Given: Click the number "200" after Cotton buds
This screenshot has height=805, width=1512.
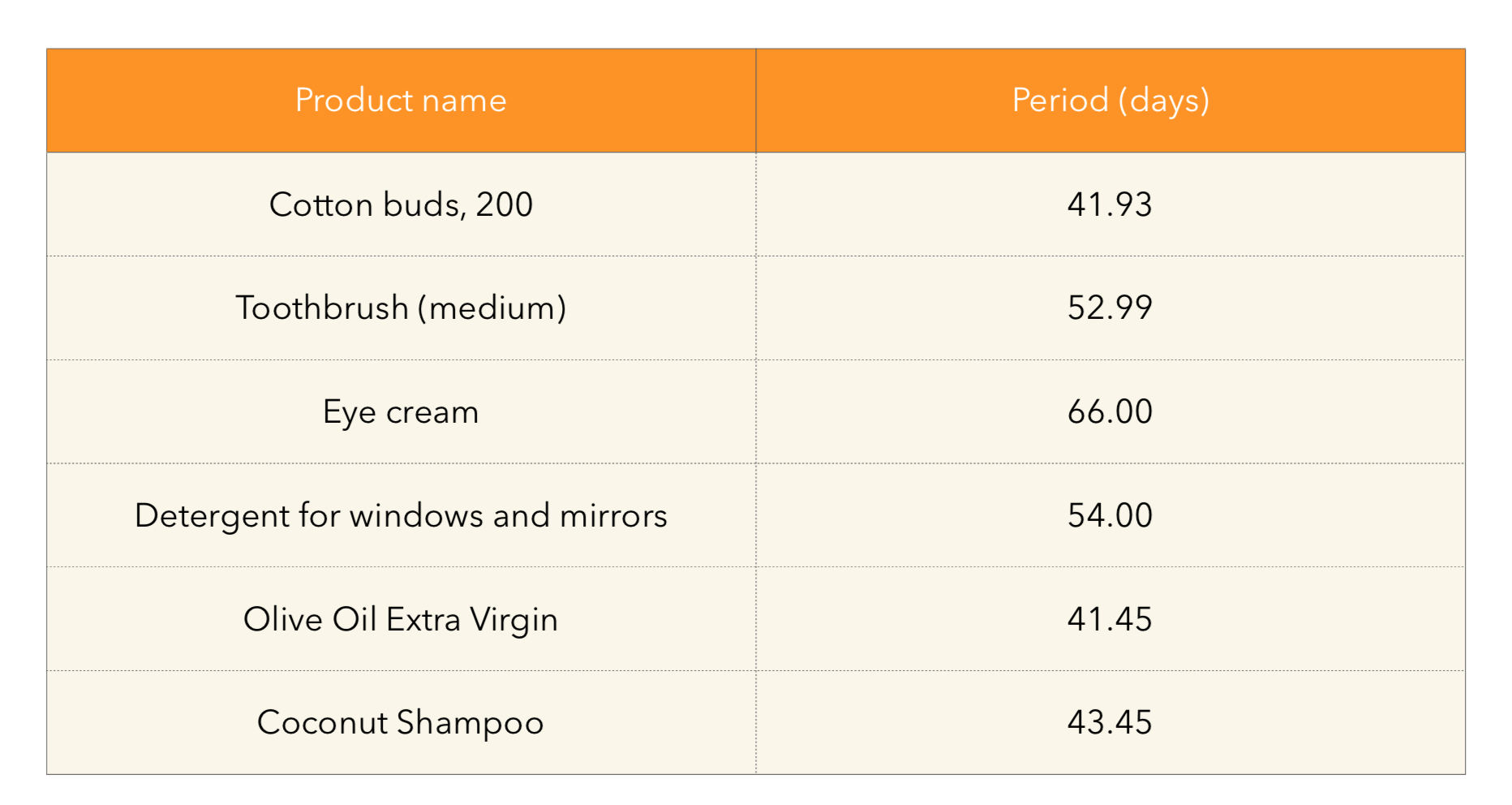Looking at the screenshot, I should [x=504, y=204].
